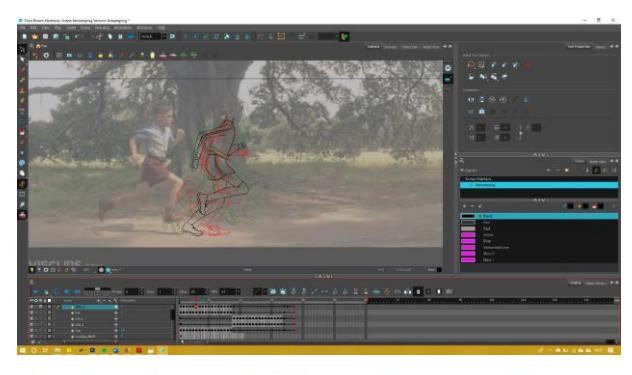Select the black colour swatch in palette
The width and height of the screenshot is (632, 375).
[468, 216]
